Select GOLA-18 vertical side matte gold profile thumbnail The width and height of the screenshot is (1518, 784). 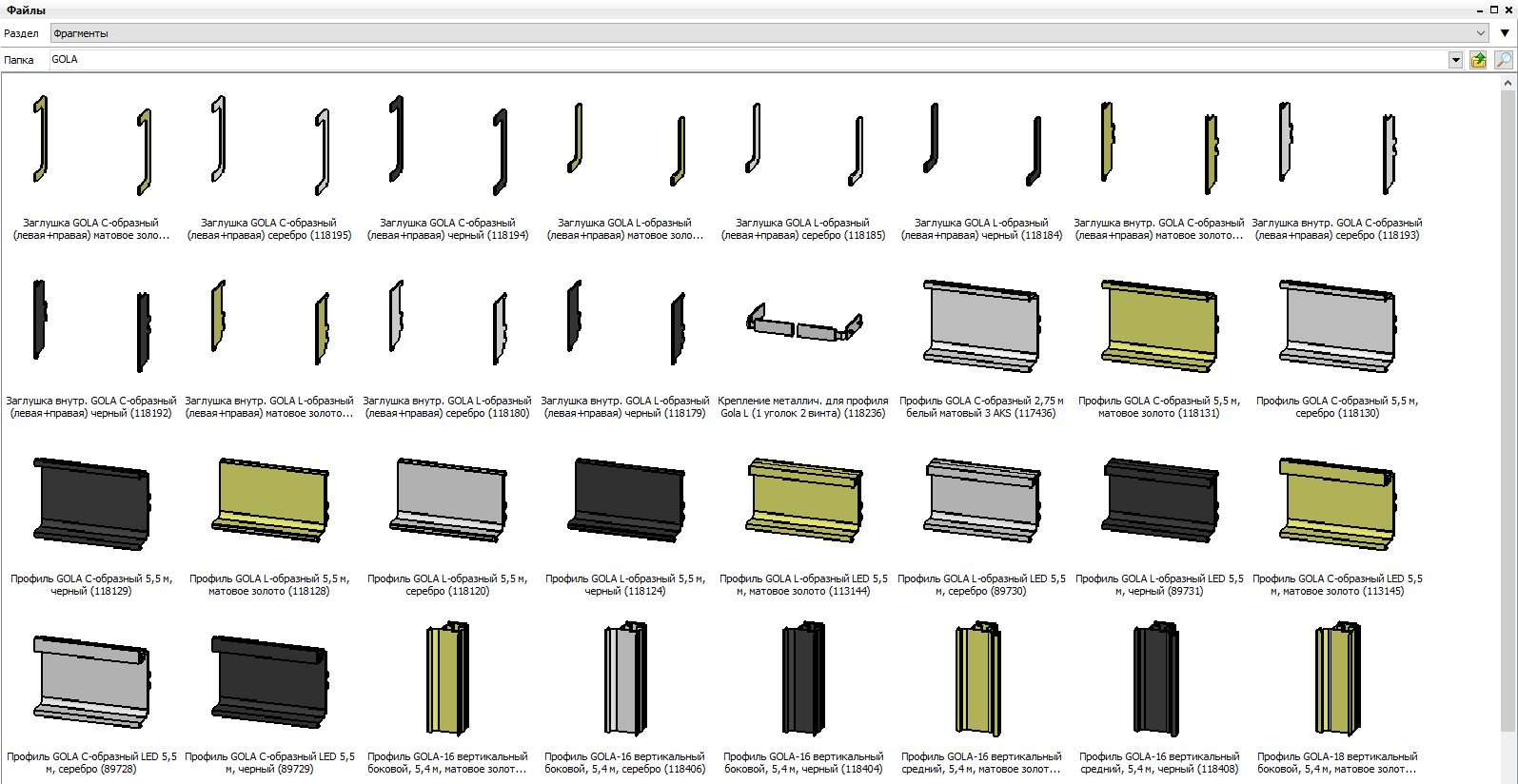1337,678
